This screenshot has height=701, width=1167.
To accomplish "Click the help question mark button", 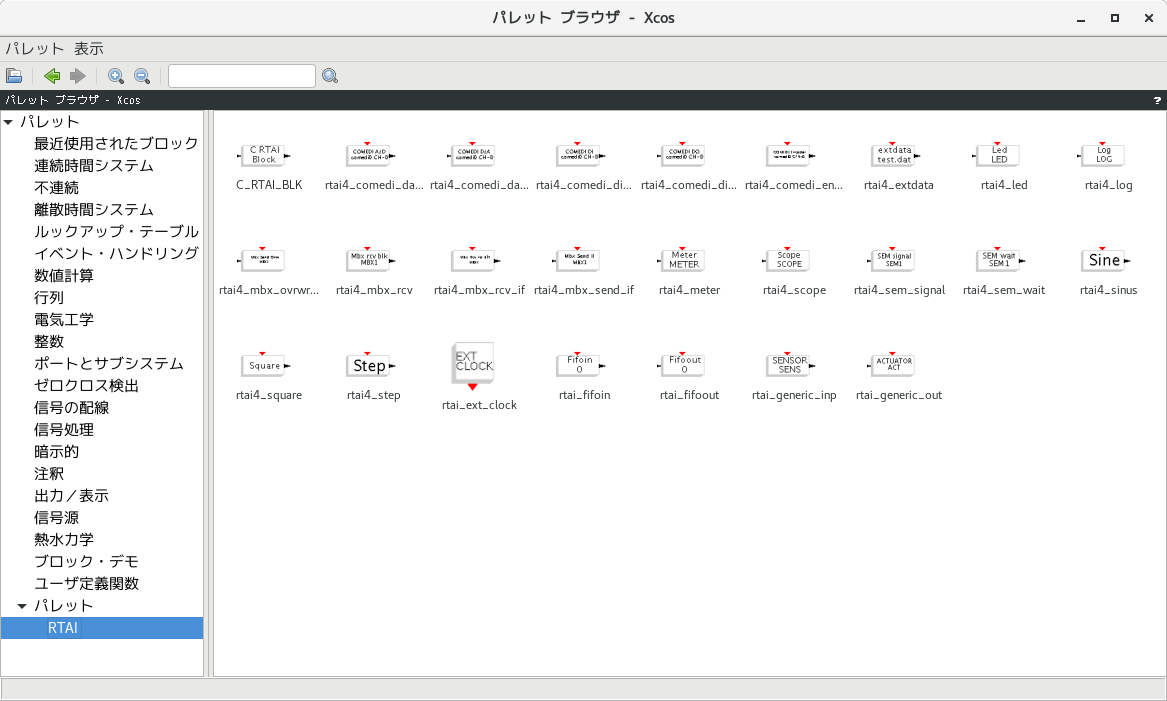I will pyautogui.click(x=1157, y=100).
